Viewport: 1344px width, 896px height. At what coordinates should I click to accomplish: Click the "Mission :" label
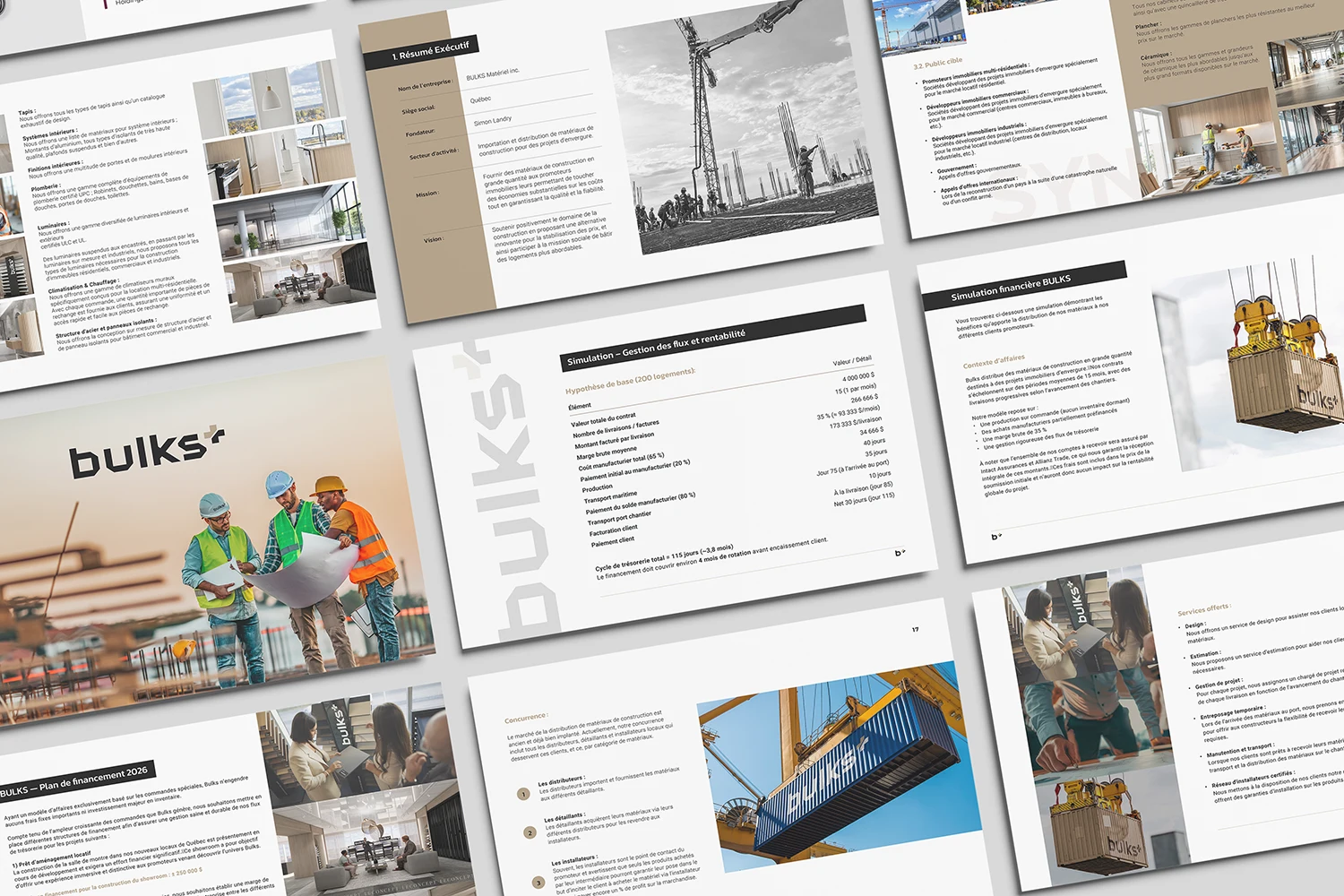[427, 194]
